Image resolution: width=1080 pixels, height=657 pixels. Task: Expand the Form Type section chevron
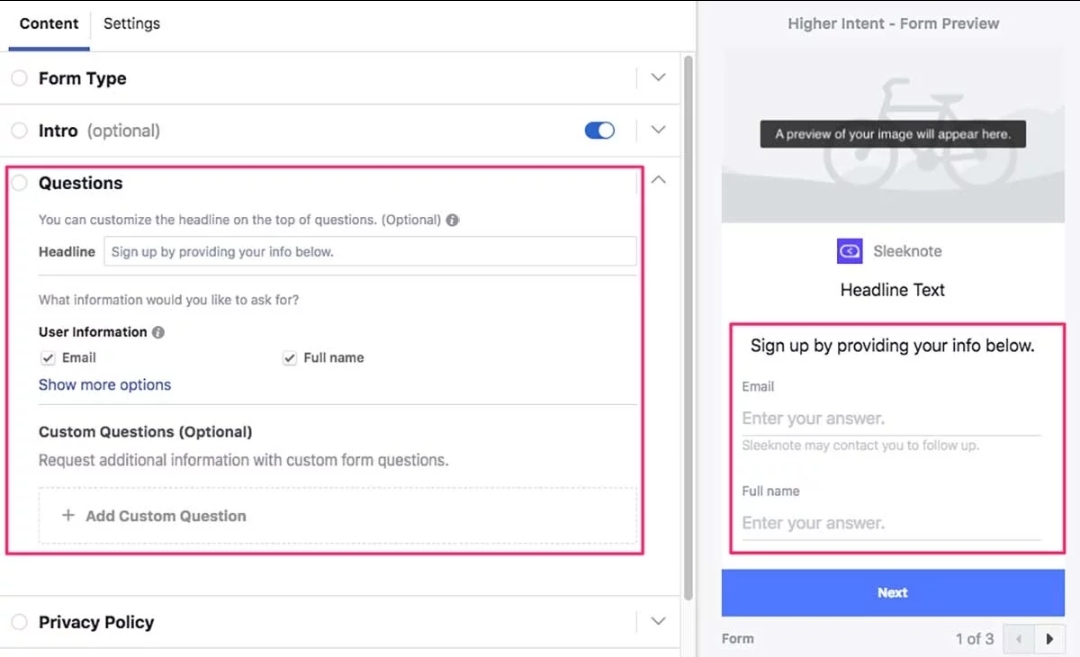[658, 77]
